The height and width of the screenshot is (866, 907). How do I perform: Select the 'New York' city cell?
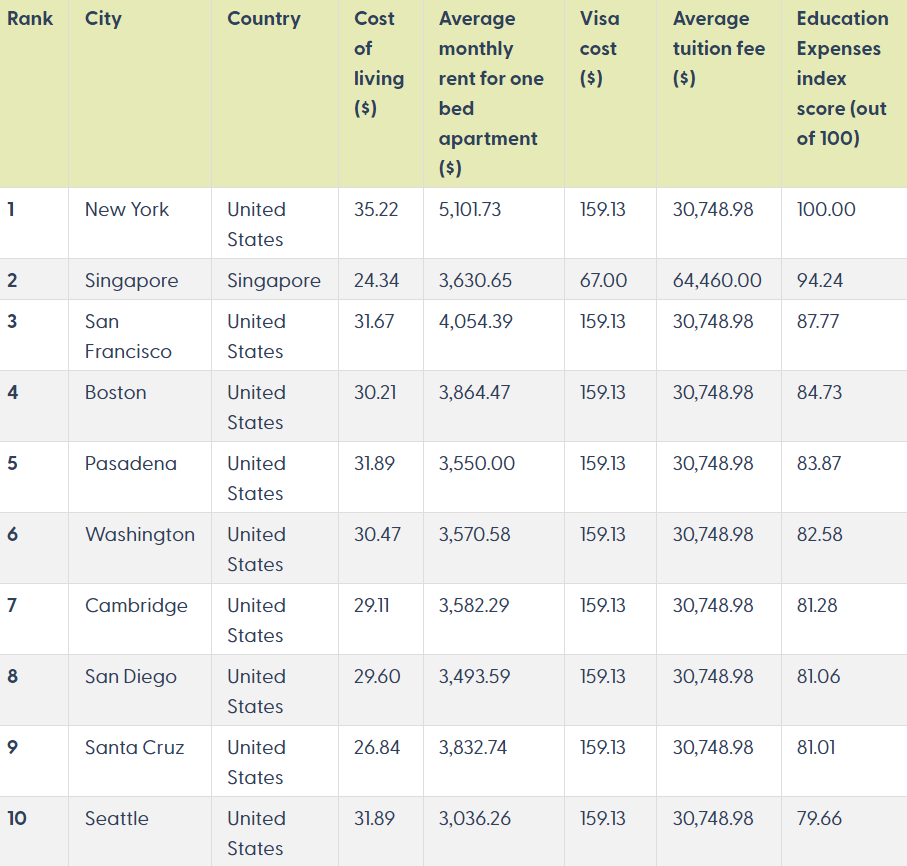pyautogui.click(x=127, y=209)
